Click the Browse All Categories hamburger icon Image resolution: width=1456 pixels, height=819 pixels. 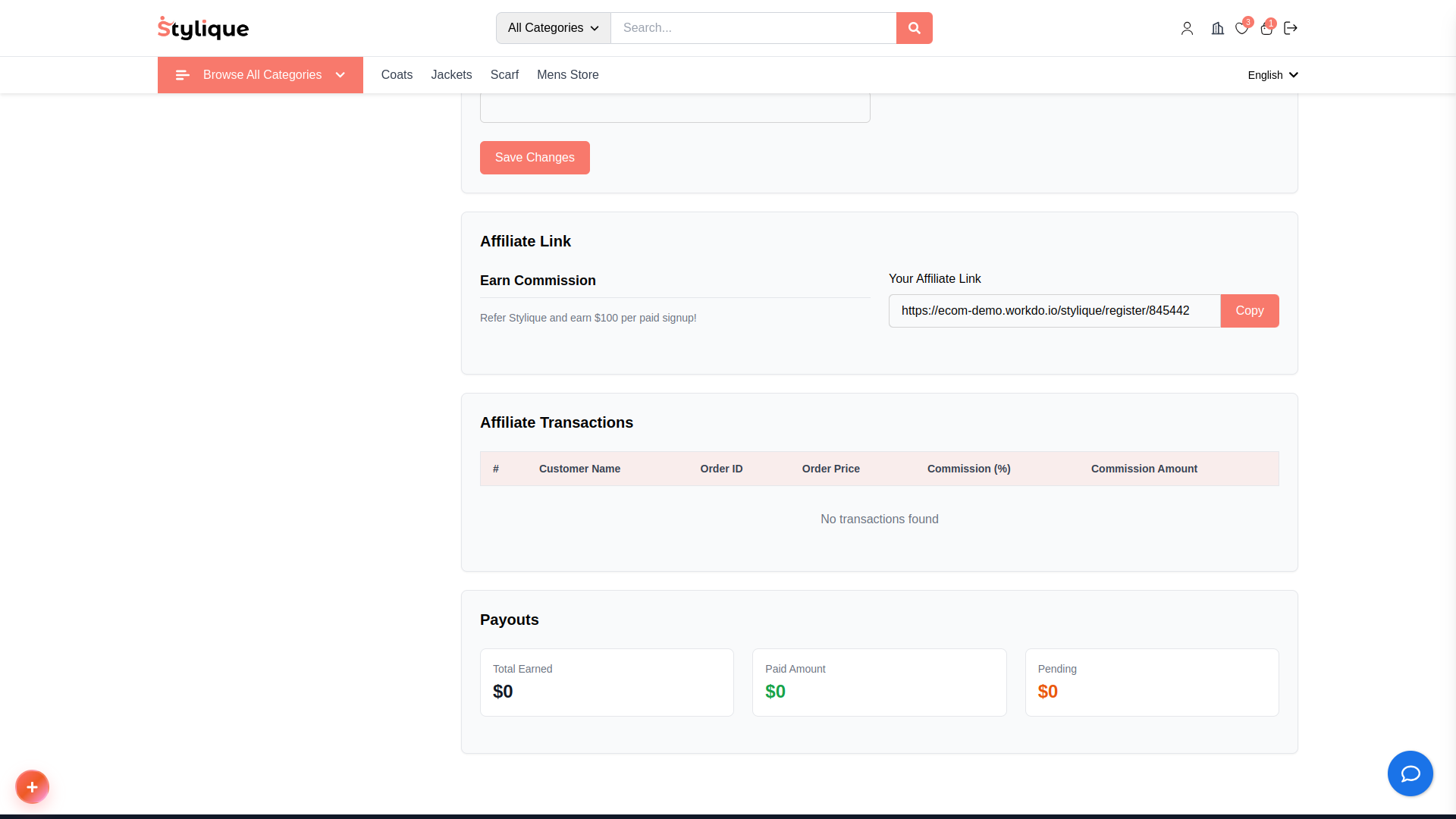182,75
